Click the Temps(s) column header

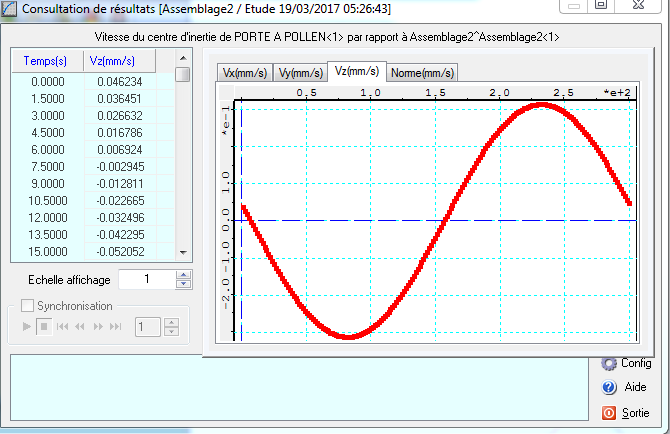tap(45, 61)
